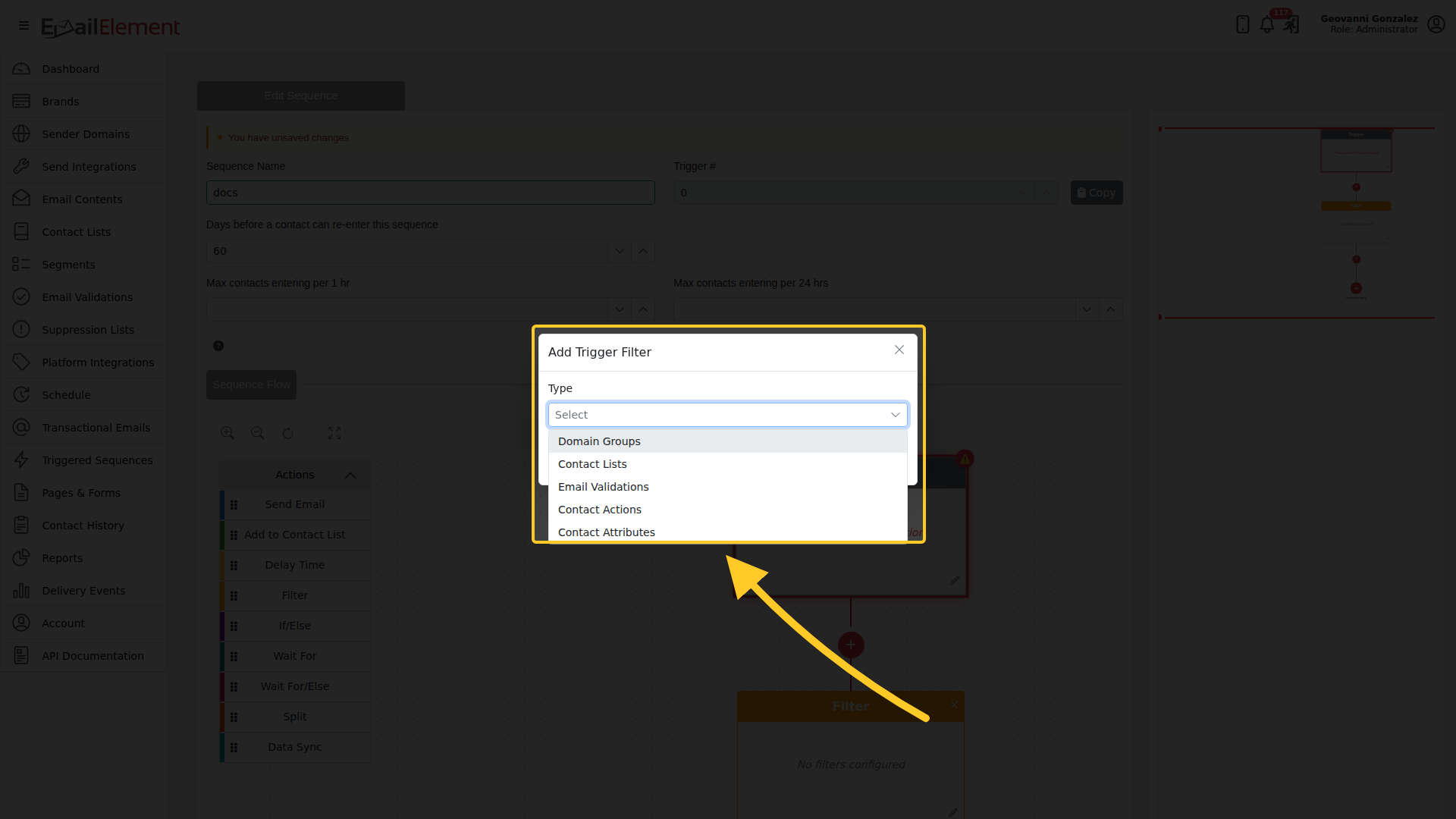
Task: Switch to the Edit Sequence tab
Action: (301, 96)
